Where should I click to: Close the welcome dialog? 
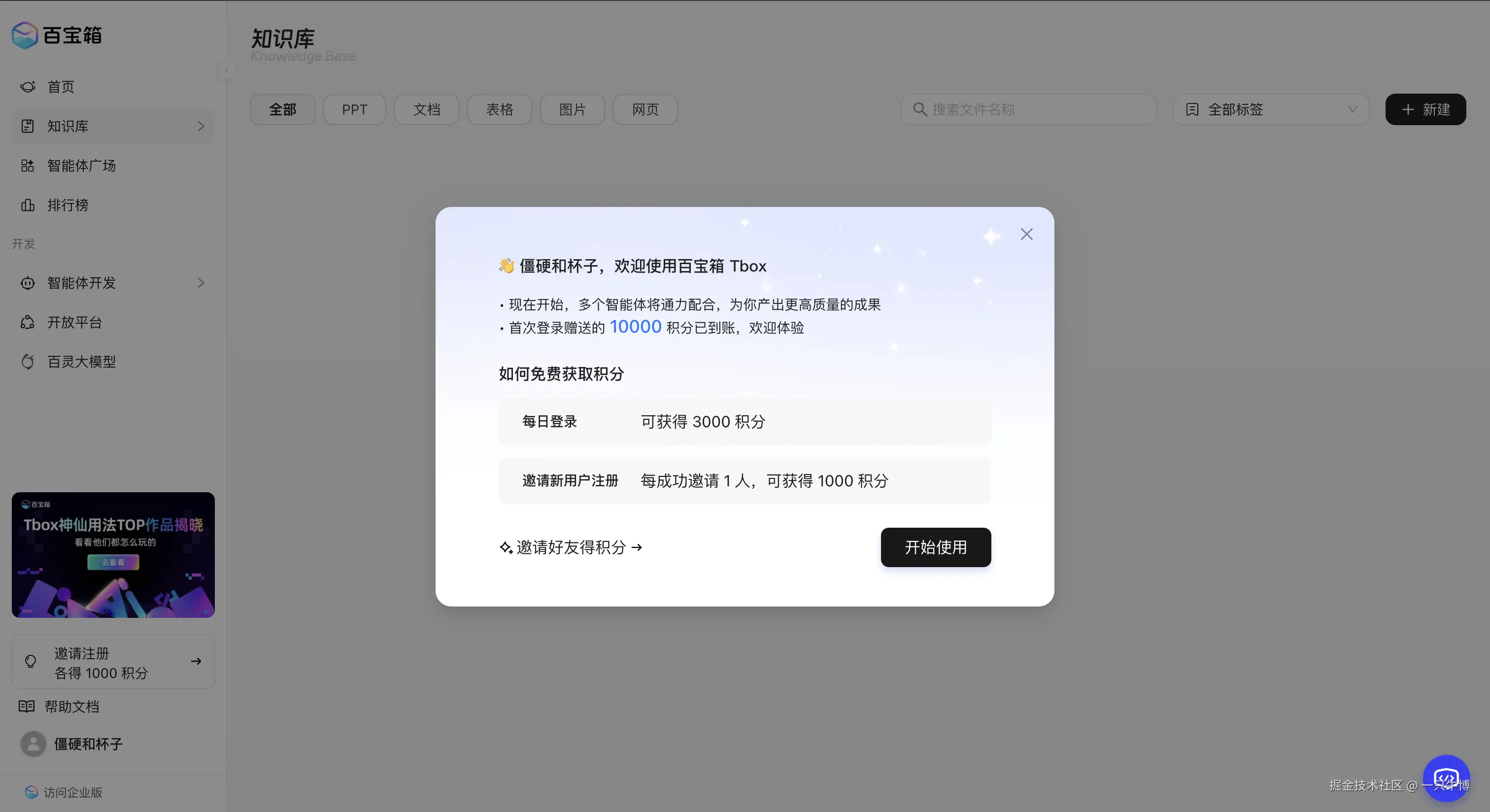coord(1027,234)
